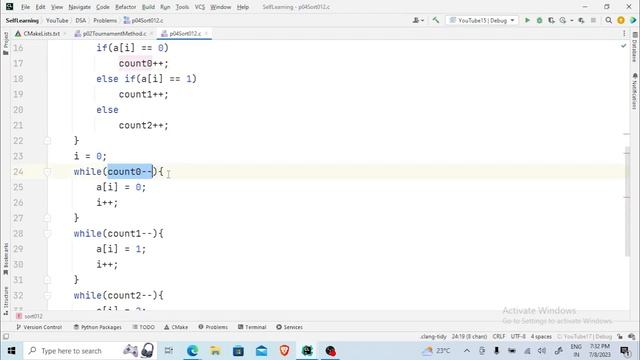Open the Bookmarks tool window on left sidebar

pyautogui.click(x=6, y=259)
